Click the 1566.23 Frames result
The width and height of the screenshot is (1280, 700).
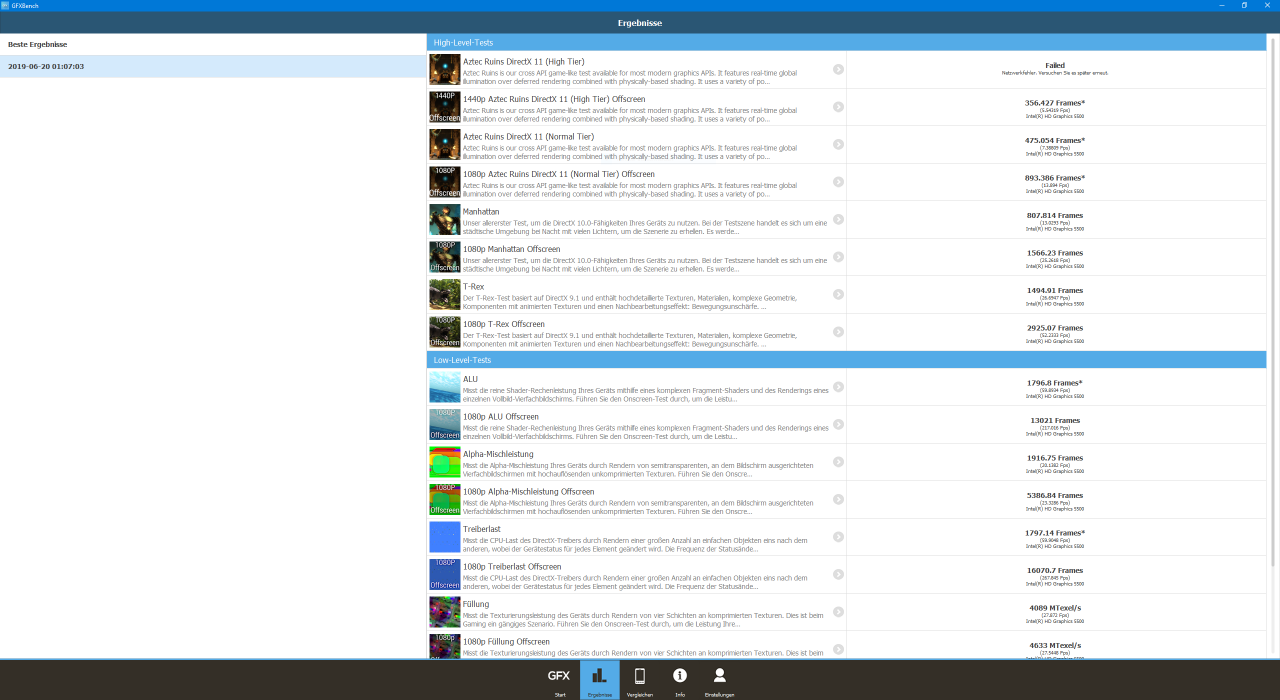click(x=1055, y=253)
